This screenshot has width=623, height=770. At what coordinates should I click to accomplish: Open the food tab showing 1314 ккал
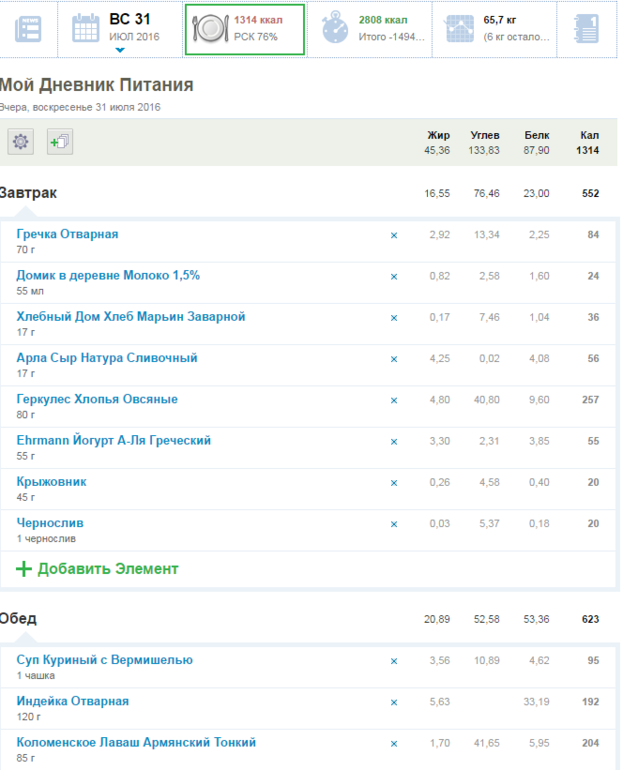click(x=245, y=28)
